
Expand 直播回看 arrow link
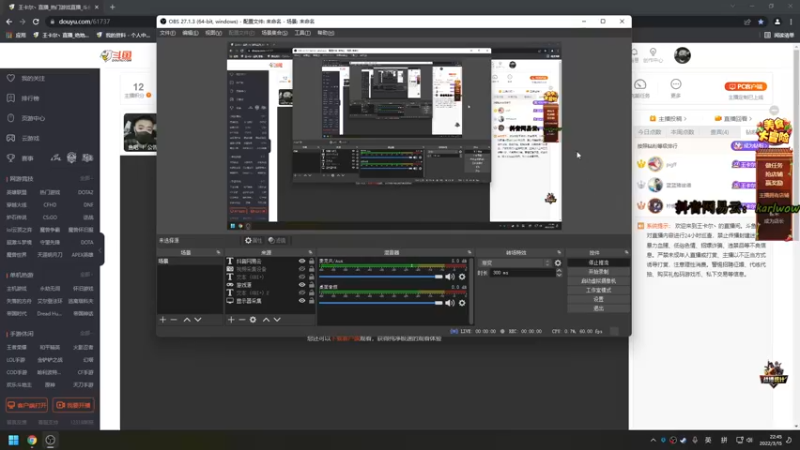tap(734, 118)
